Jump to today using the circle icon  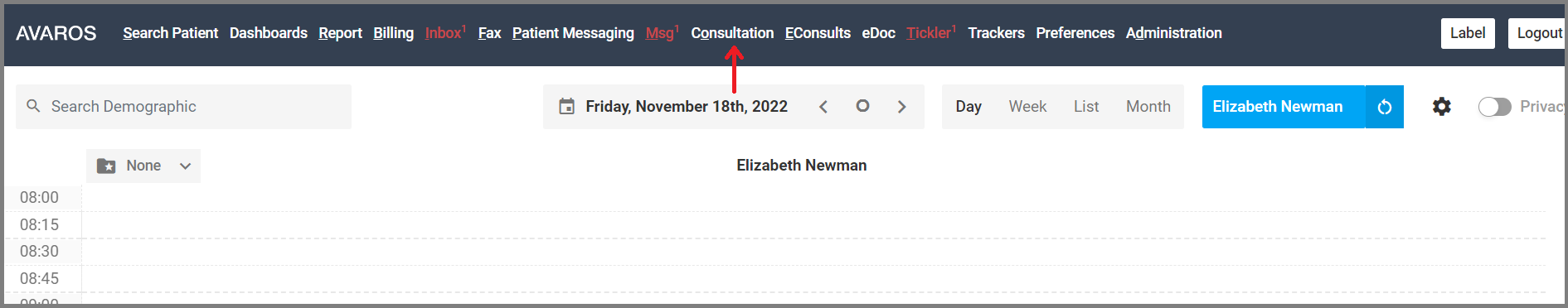(862, 106)
